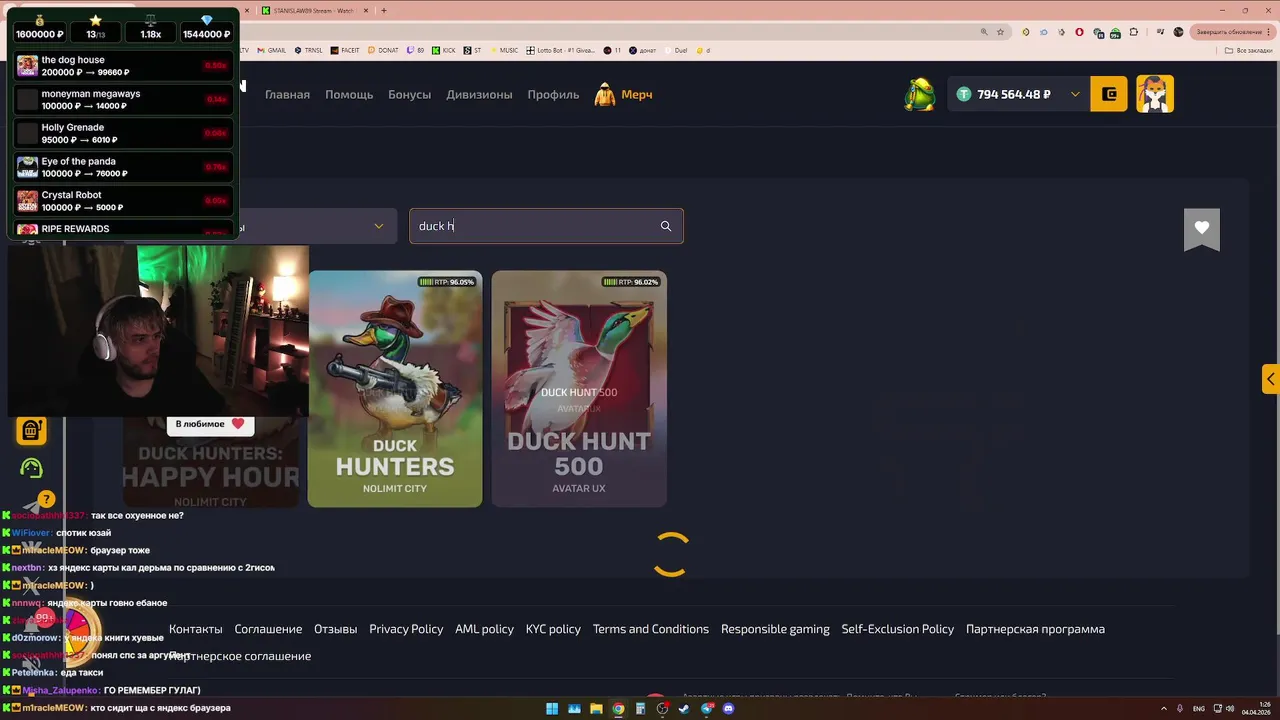Expand the balance currency dropdown
The height and width of the screenshot is (720, 1280).
click(1075, 94)
